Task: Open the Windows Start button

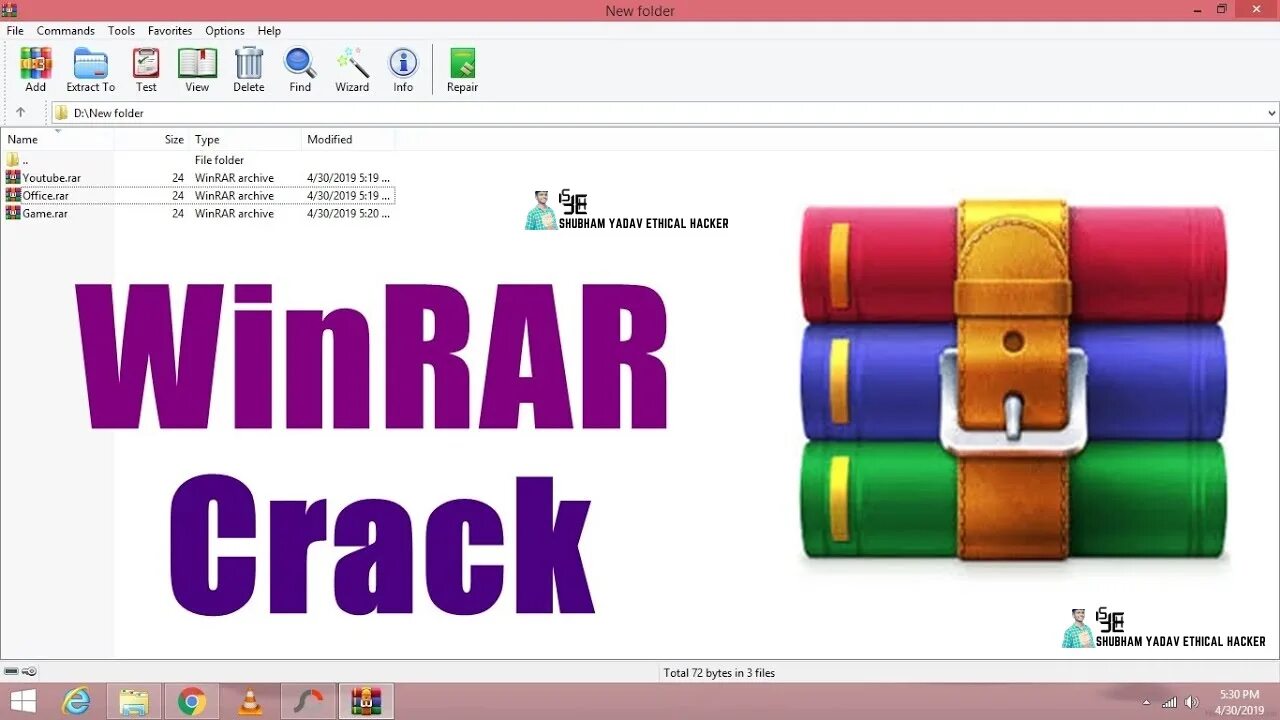Action: pos(23,702)
